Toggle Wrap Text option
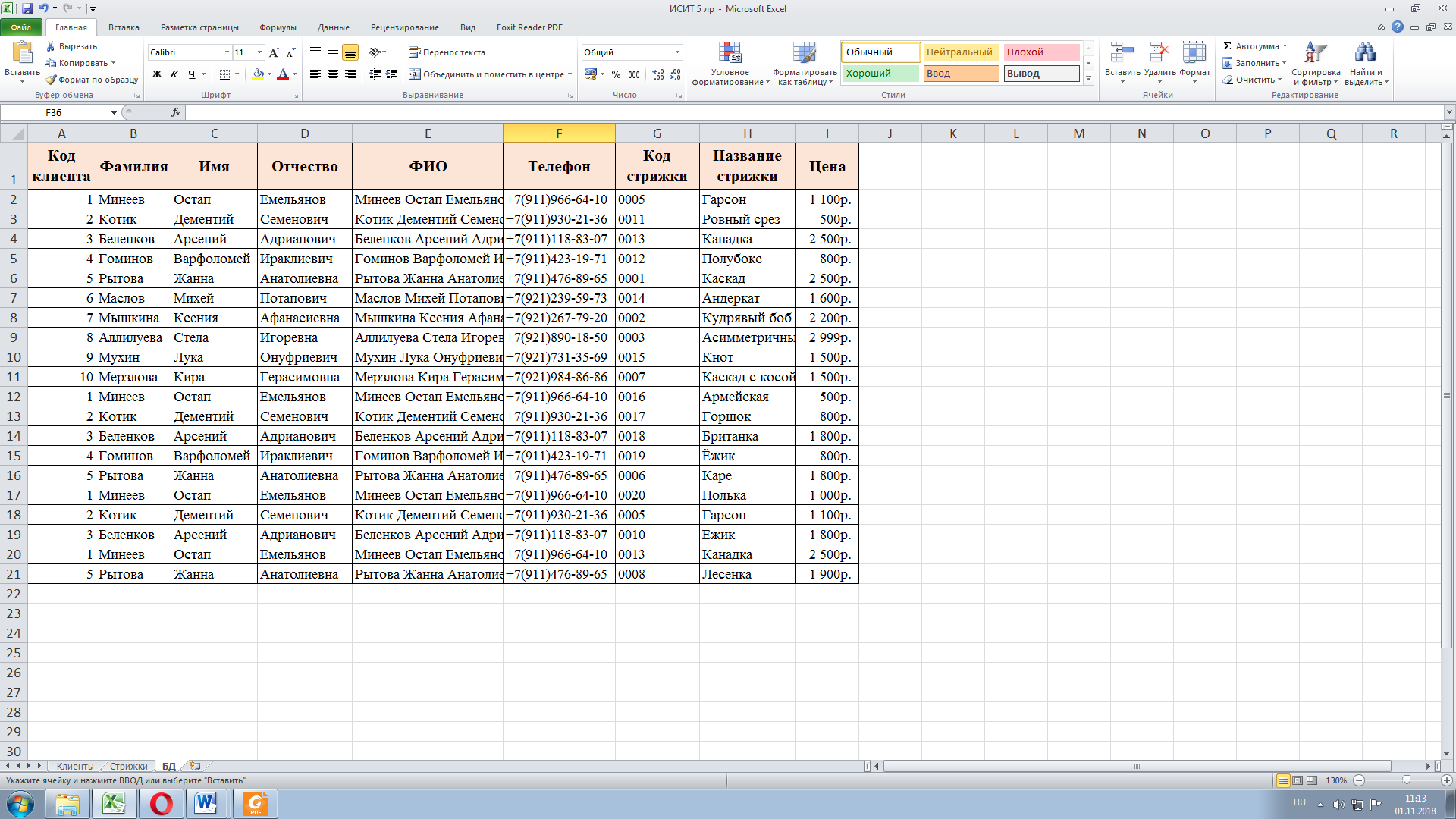Image resolution: width=1456 pixels, height=819 pixels. pyautogui.click(x=447, y=52)
